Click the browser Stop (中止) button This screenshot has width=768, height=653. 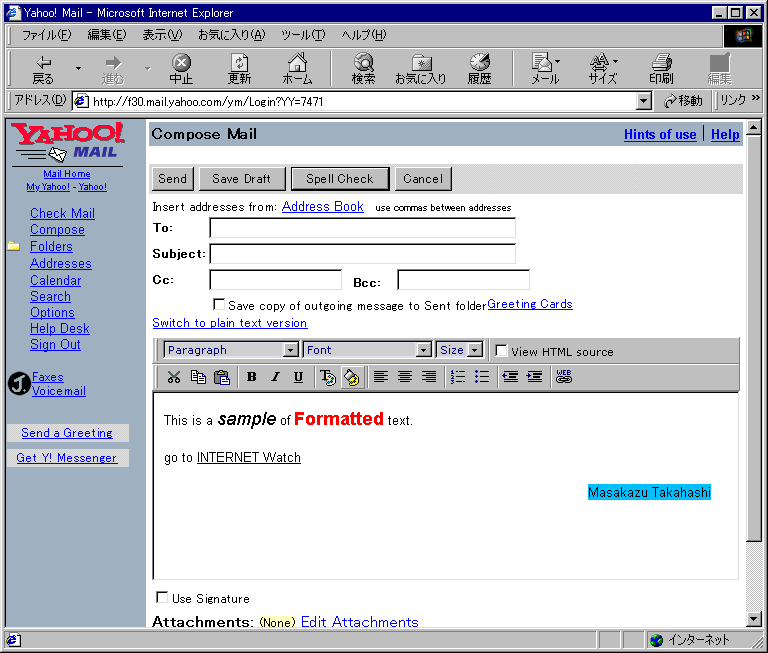(x=181, y=70)
